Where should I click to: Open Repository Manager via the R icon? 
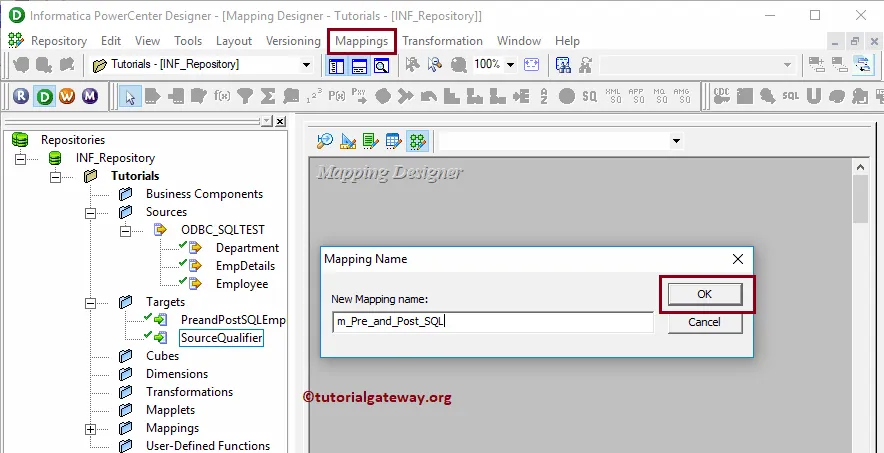(x=21, y=96)
